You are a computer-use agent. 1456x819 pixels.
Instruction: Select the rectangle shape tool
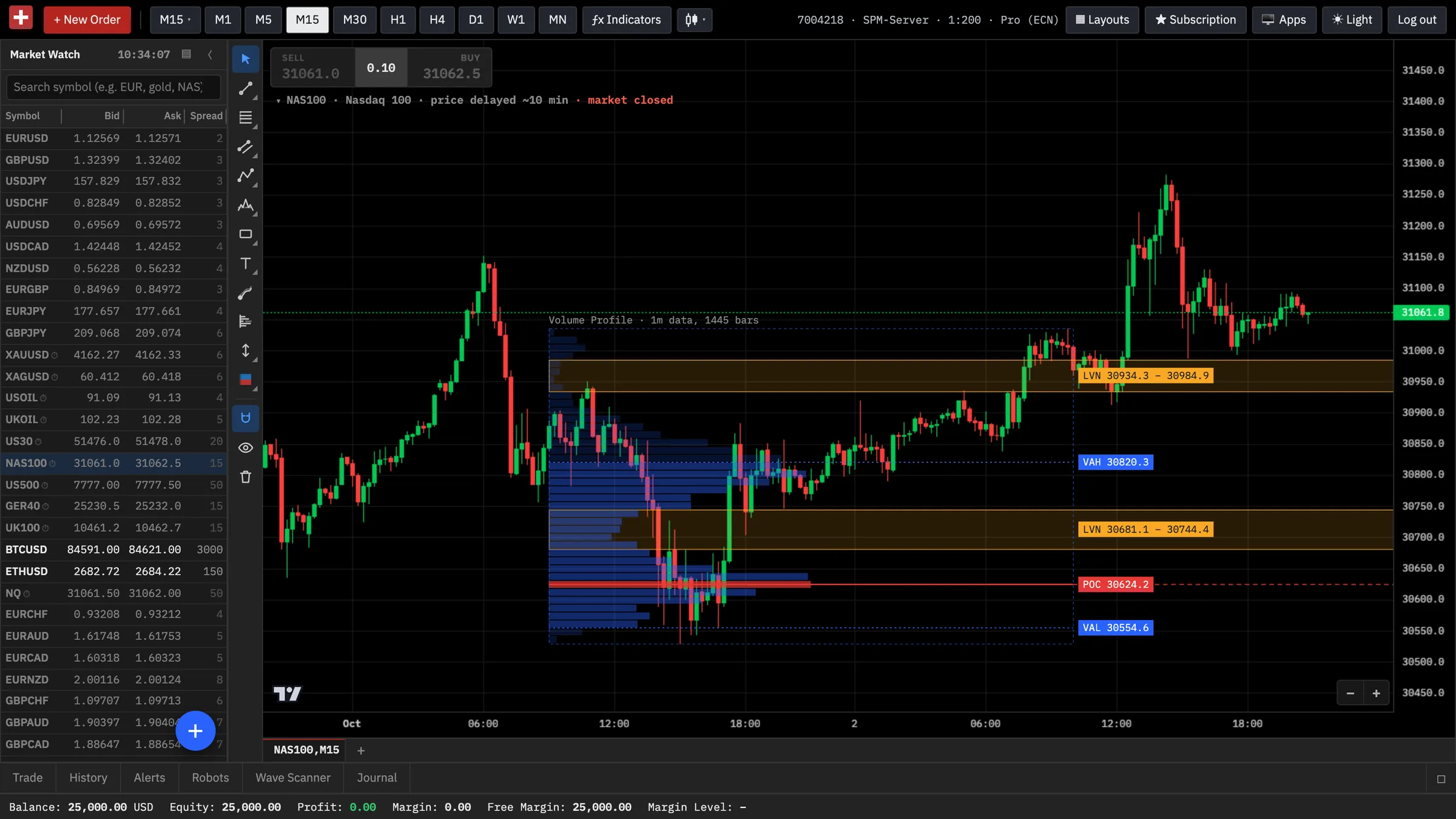pos(246,234)
